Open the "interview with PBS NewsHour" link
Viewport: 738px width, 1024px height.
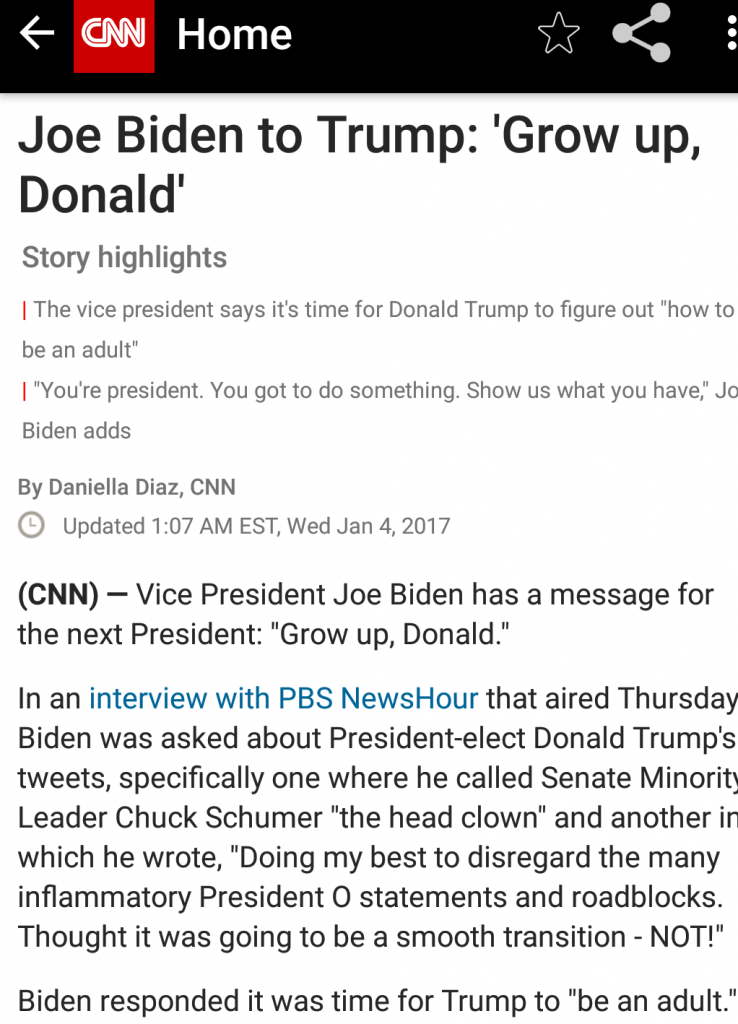(x=284, y=697)
